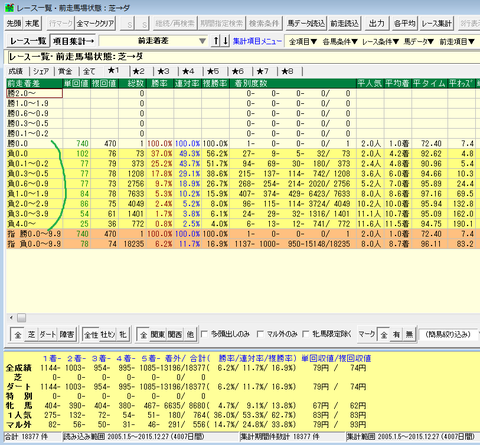Open 検索条件 from the toolbar

264,23
